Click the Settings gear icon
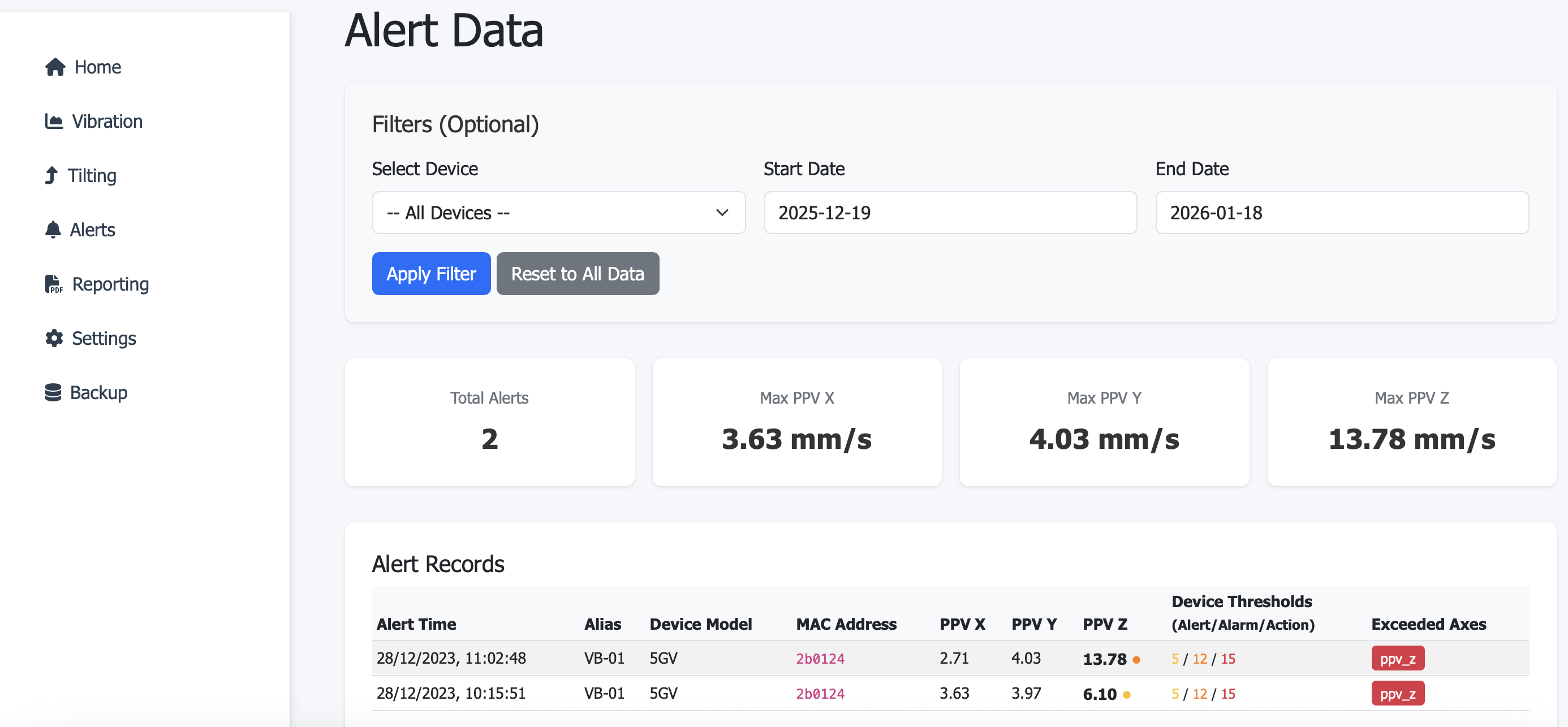This screenshot has width=1568, height=727. point(54,338)
